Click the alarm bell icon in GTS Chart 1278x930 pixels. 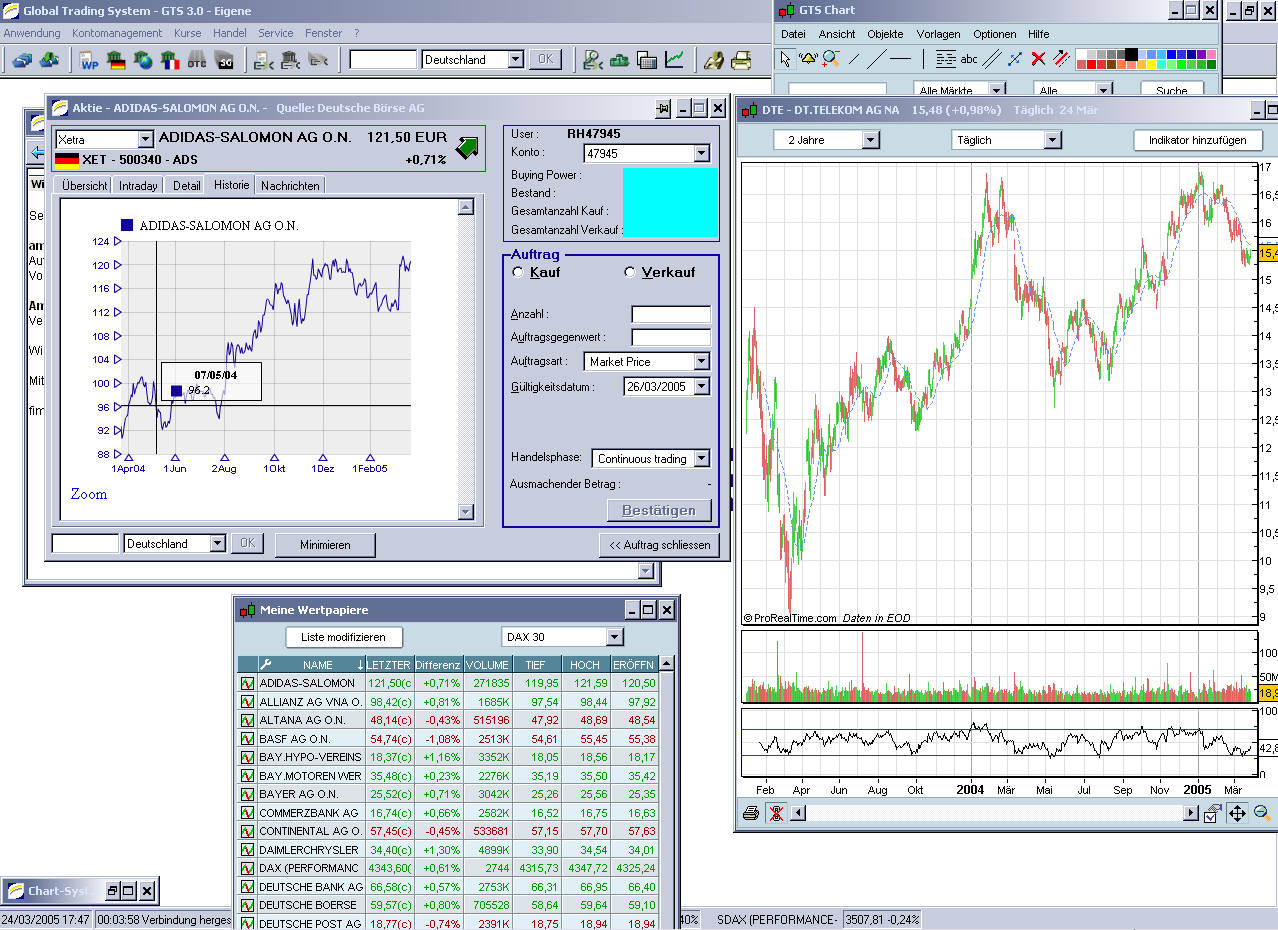point(808,59)
